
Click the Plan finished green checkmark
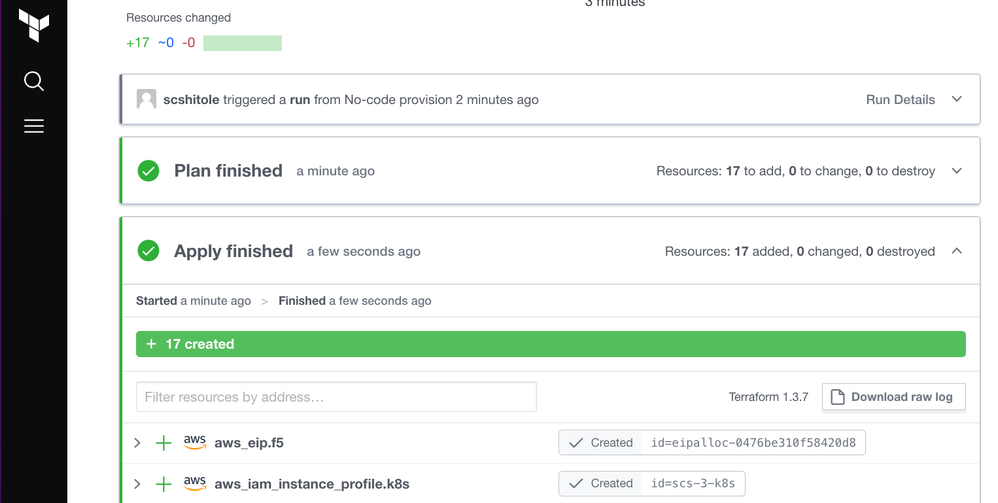pyautogui.click(x=148, y=171)
